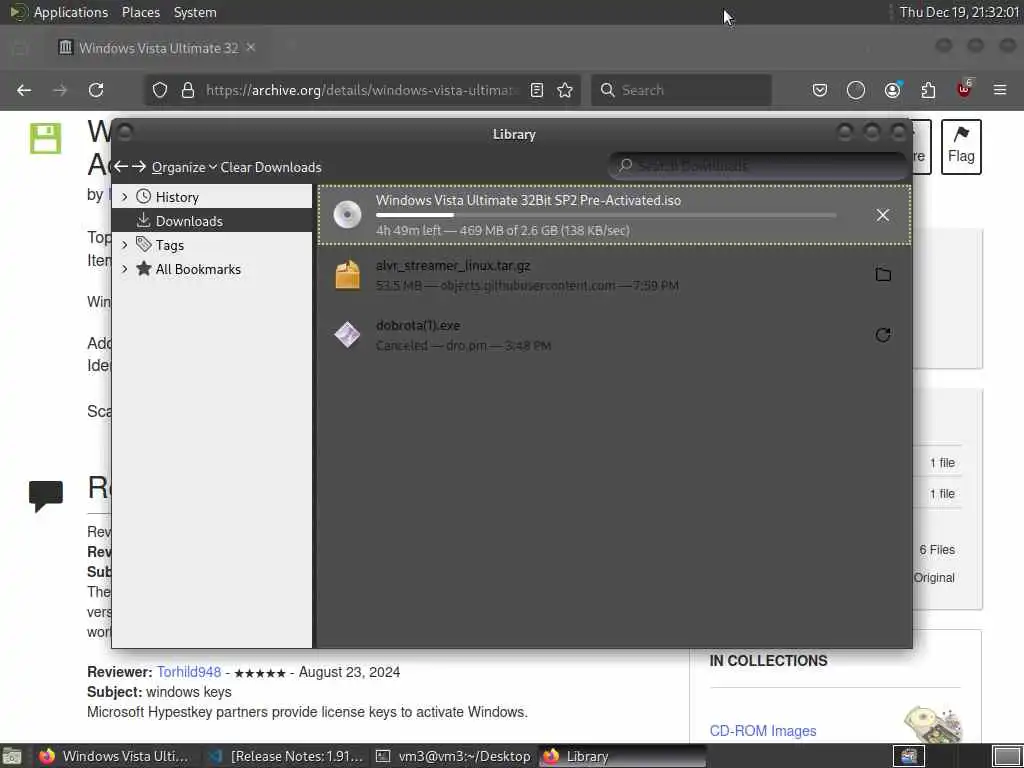Screen dimensions: 1024x768
Task: Open the Firefox hamburger menu
Action: coord(1000,90)
